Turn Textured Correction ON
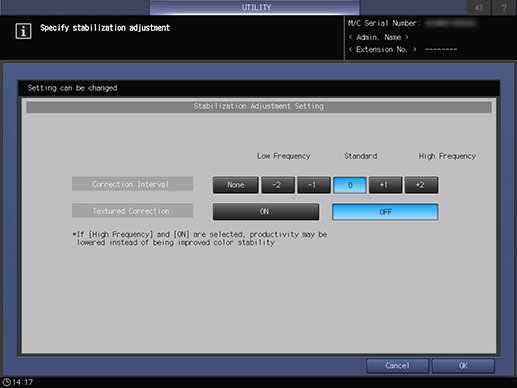517x388 pixels. tap(266, 212)
